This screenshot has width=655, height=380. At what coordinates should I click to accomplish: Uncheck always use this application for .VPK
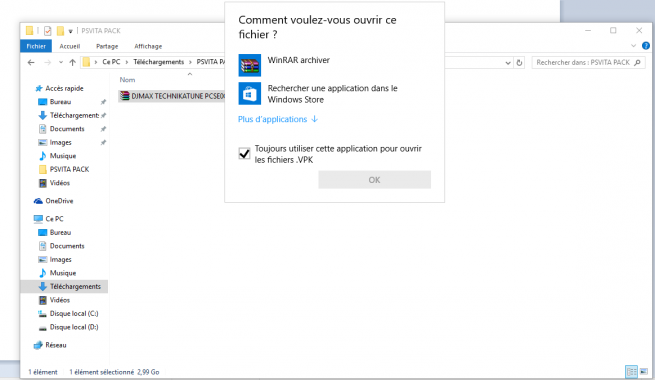click(244, 153)
